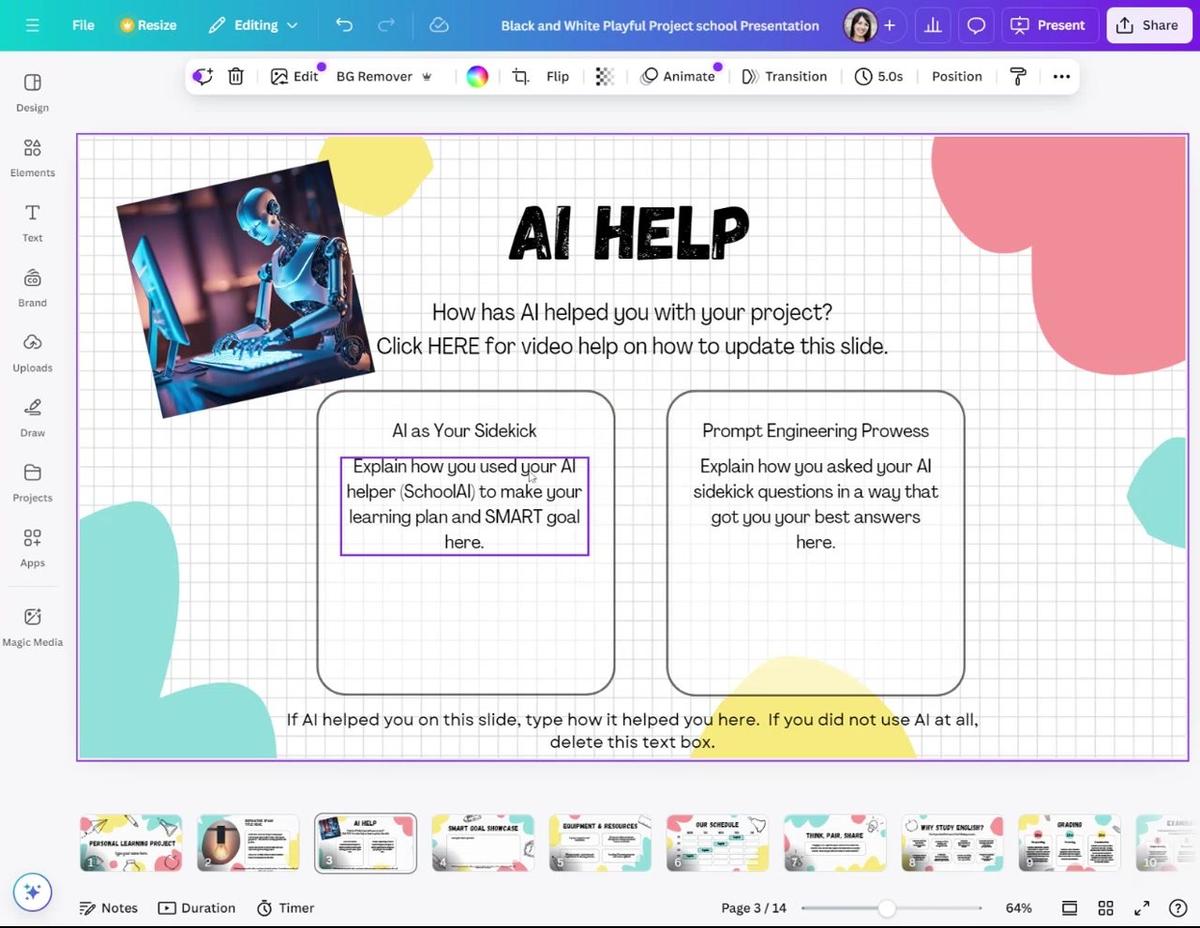The height and width of the screenshot is (928, 1200).
Task: Open the Projects tab in sidebar
Action: [x=32, y=482]
